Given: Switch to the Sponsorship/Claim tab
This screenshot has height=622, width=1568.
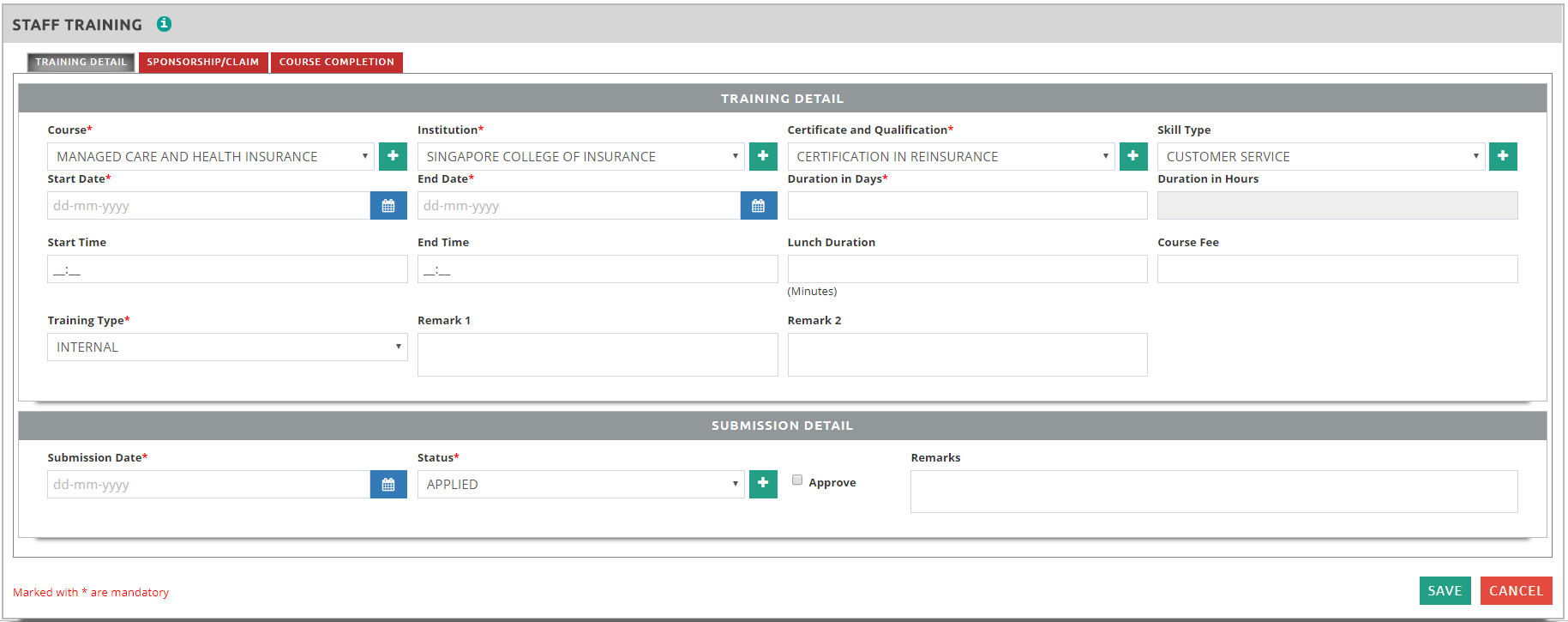Looking at the screenshot, I should click(x=203, y=62).
